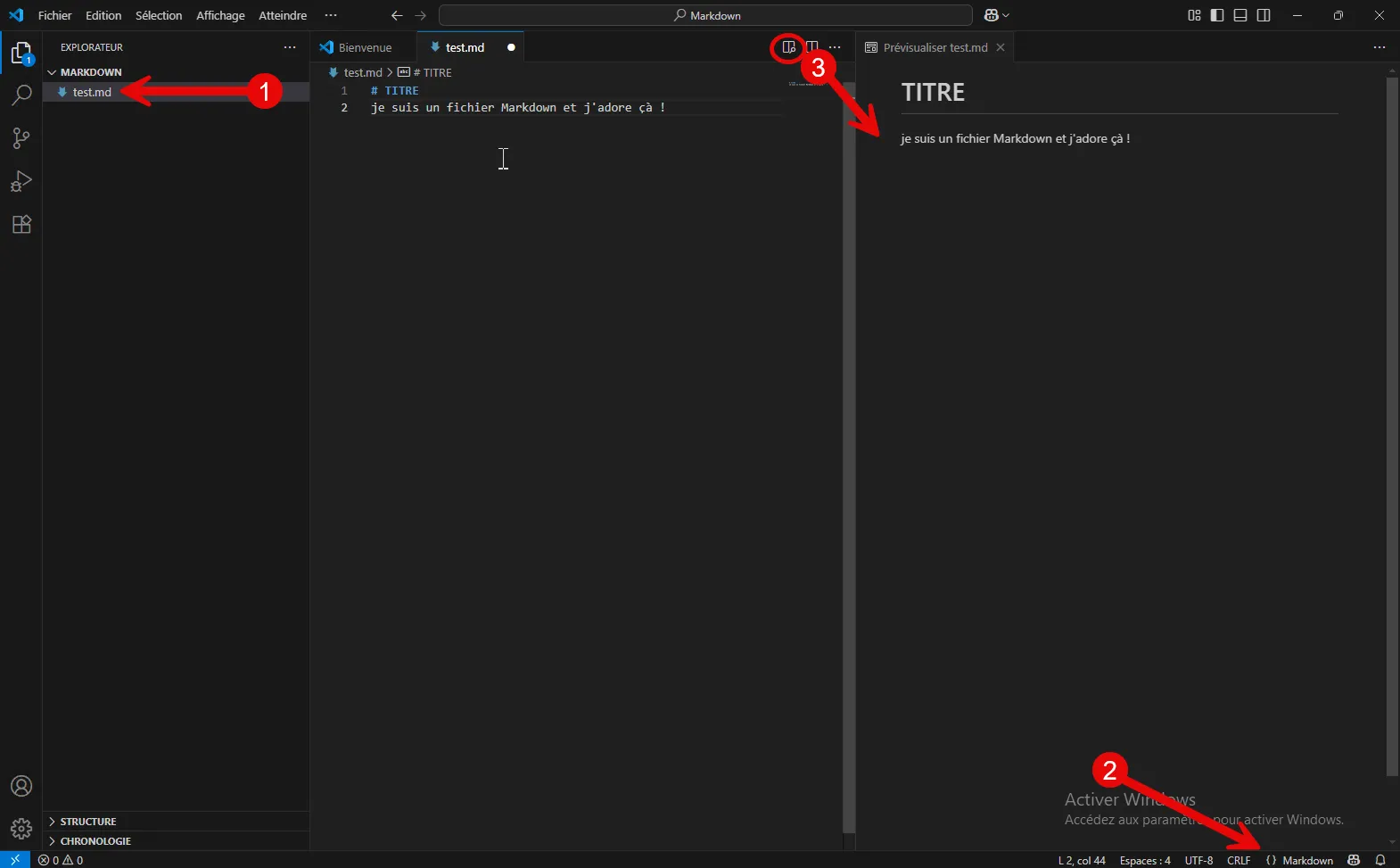Open the Source Control view
This screenshot has width=1400, height=868.
click(21, 138)
